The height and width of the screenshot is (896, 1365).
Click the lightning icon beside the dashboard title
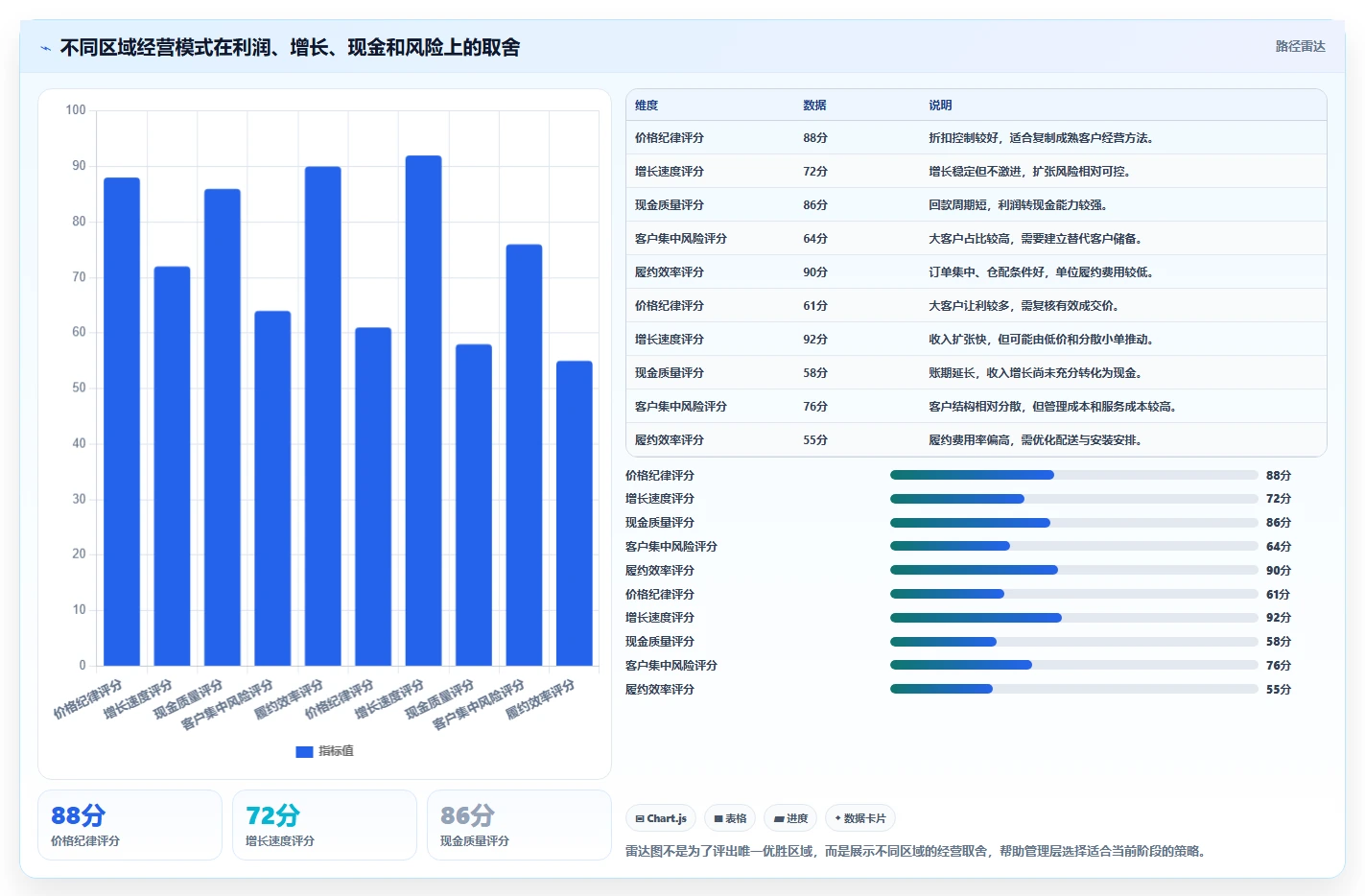pos(45,48)
